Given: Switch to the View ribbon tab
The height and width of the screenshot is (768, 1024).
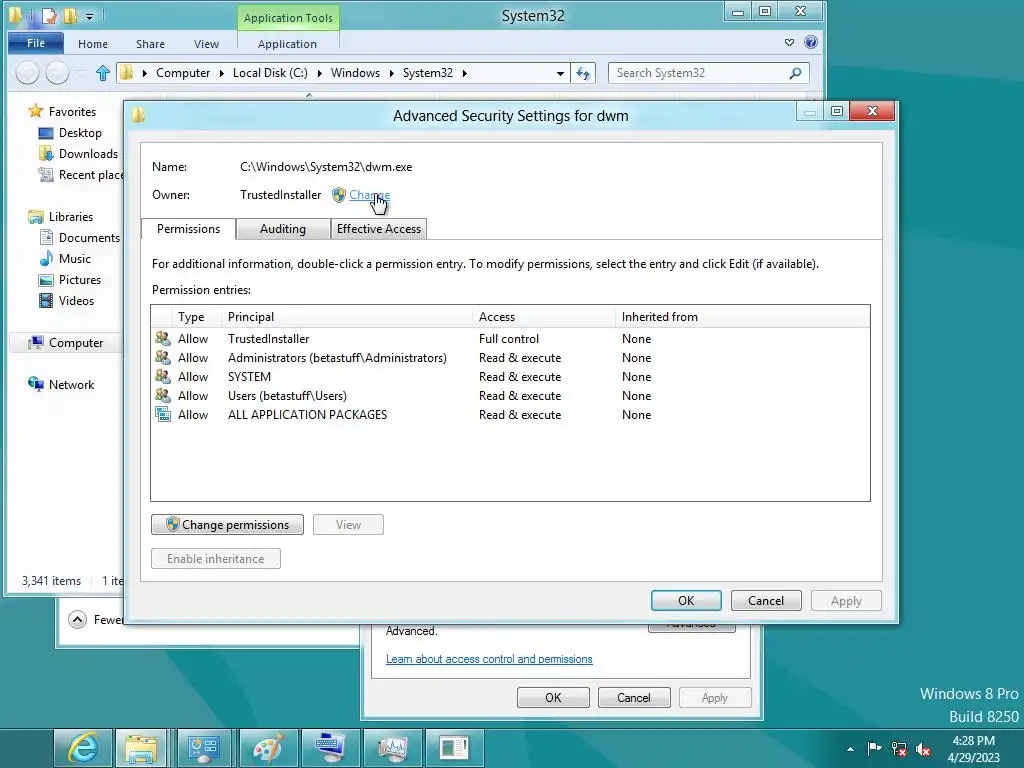Looking at the screenshot, I should click(x=206, y=44).
